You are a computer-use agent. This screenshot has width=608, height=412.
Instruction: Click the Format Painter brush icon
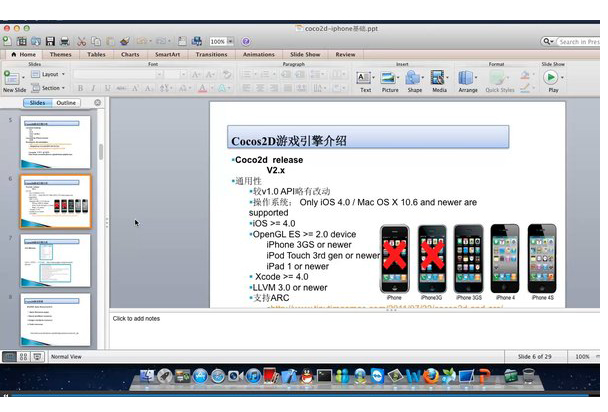click(x=124, y=41)
